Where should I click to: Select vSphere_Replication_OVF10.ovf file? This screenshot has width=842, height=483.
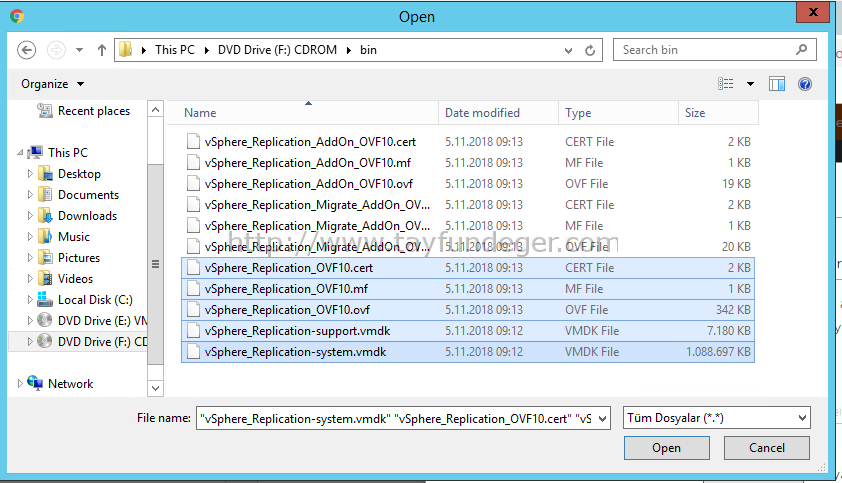click(468, 309)
